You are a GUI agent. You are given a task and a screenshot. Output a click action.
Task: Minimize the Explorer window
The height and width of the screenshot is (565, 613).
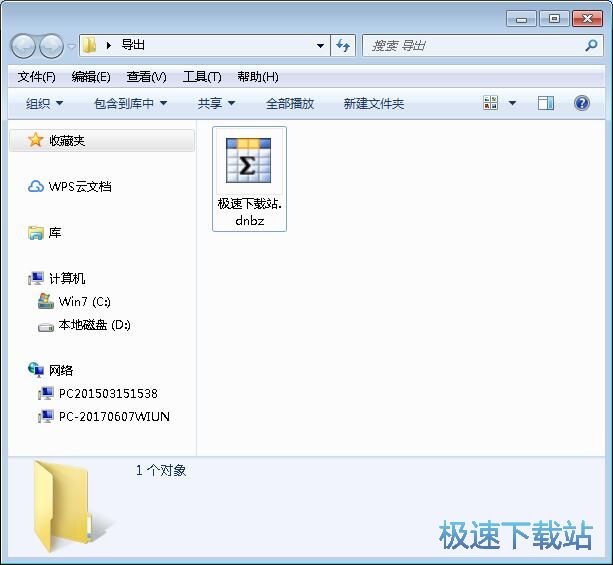point(521,19)
